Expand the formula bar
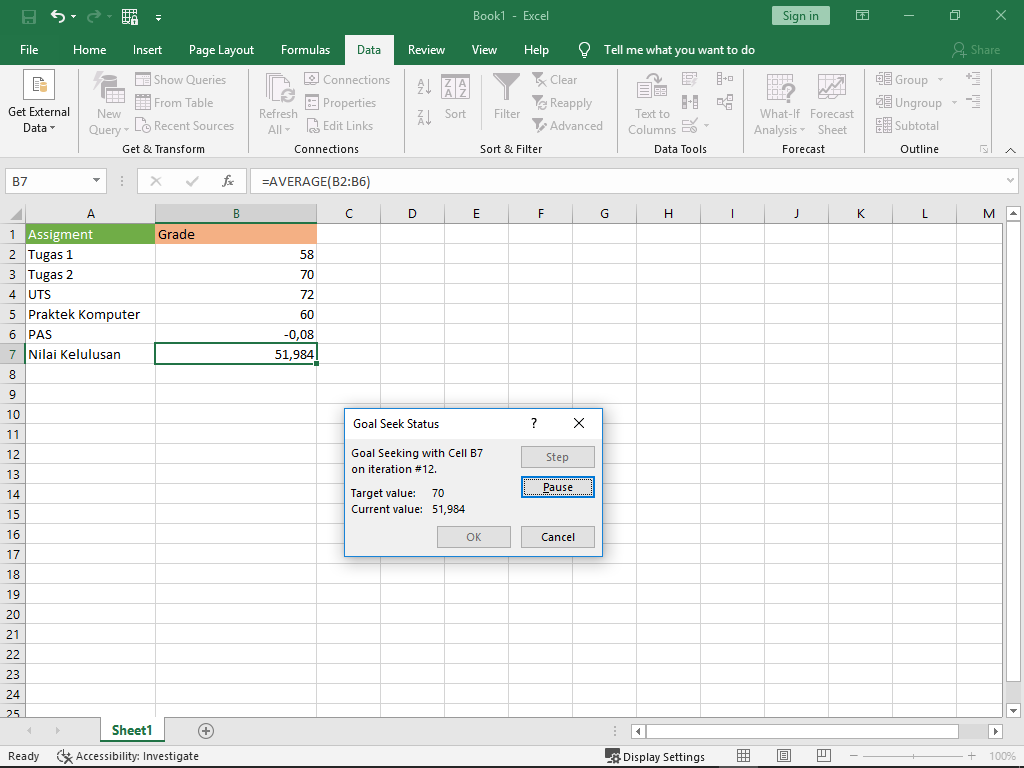The height and width of the screenshot is (768, 1024). click(1010, 181)
